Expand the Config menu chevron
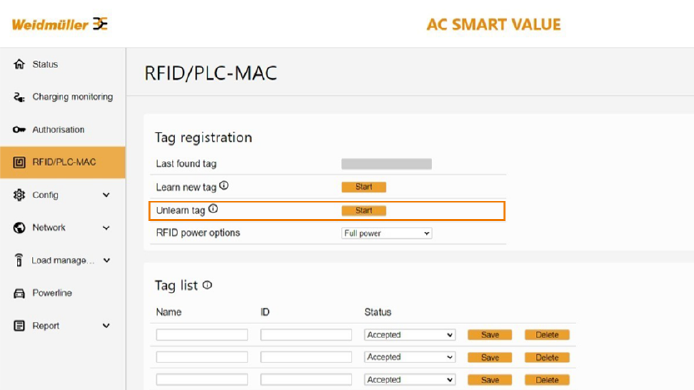Image resolution: width=694 pixels, height=390 pixels. [106, 195]
